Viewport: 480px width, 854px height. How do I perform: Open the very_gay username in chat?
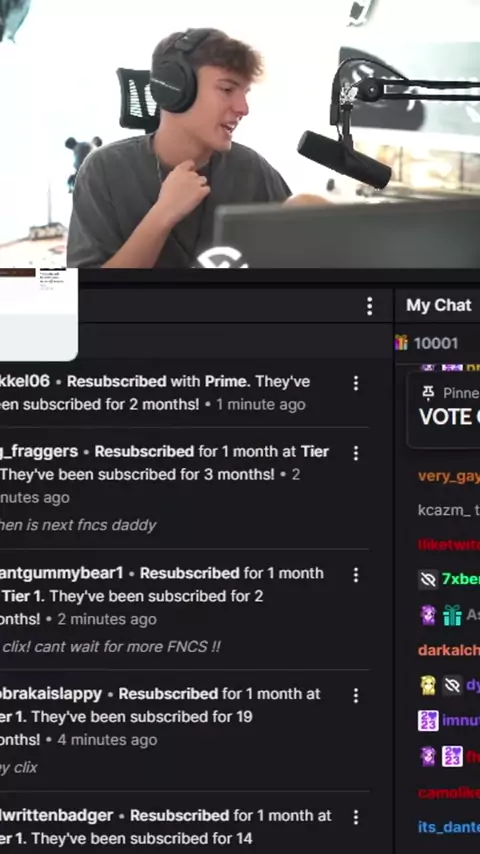[x=449, y=477]
